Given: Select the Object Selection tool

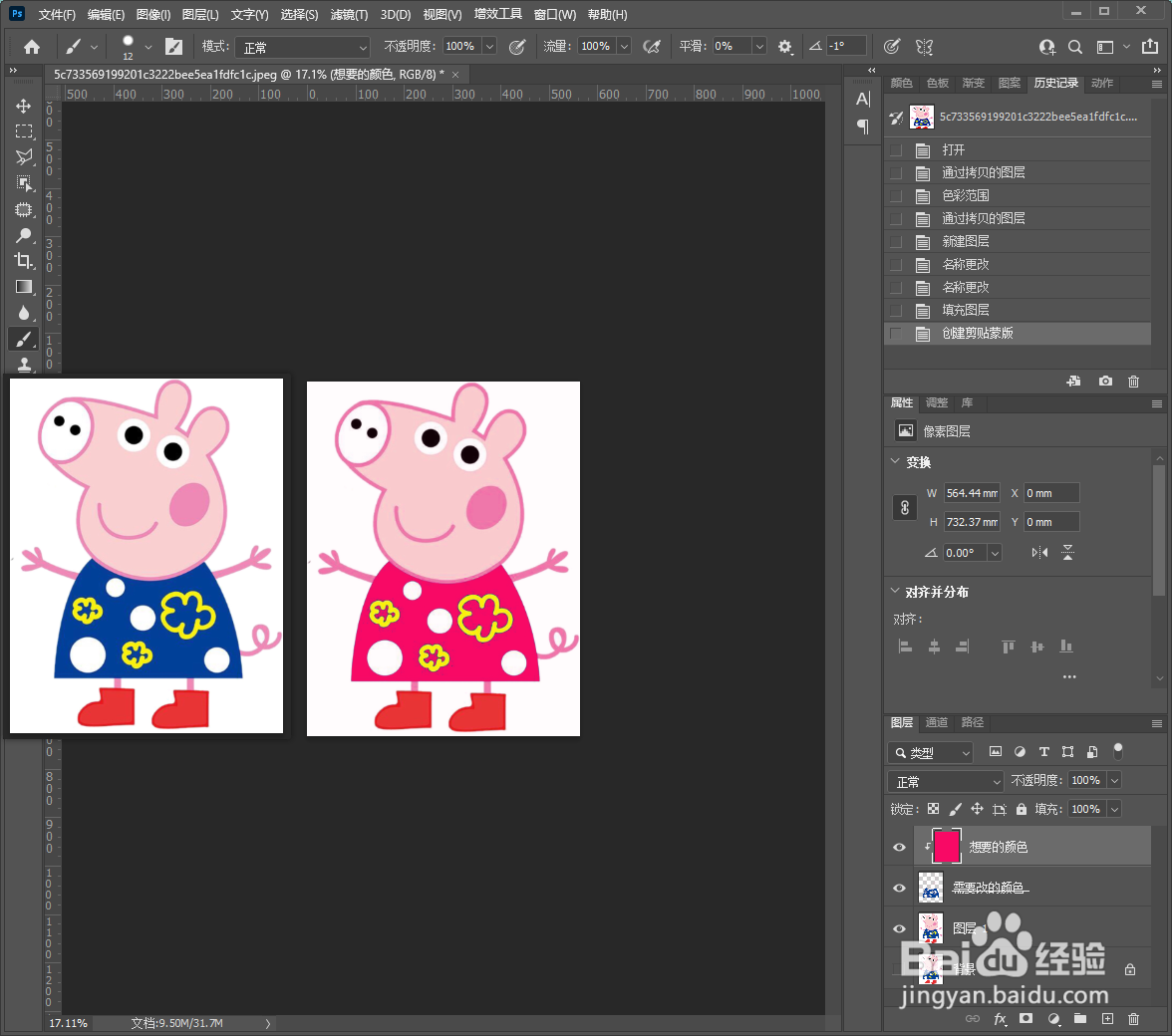Looking at the screenshot, I should [24, 183].
